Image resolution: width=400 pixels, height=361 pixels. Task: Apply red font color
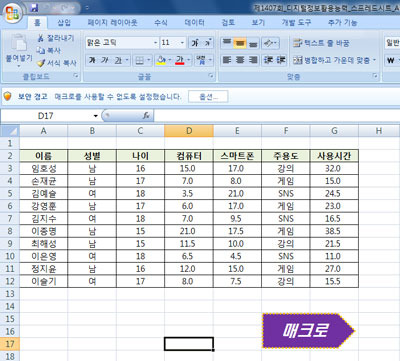pyautogui.click(x=180, y=60)
